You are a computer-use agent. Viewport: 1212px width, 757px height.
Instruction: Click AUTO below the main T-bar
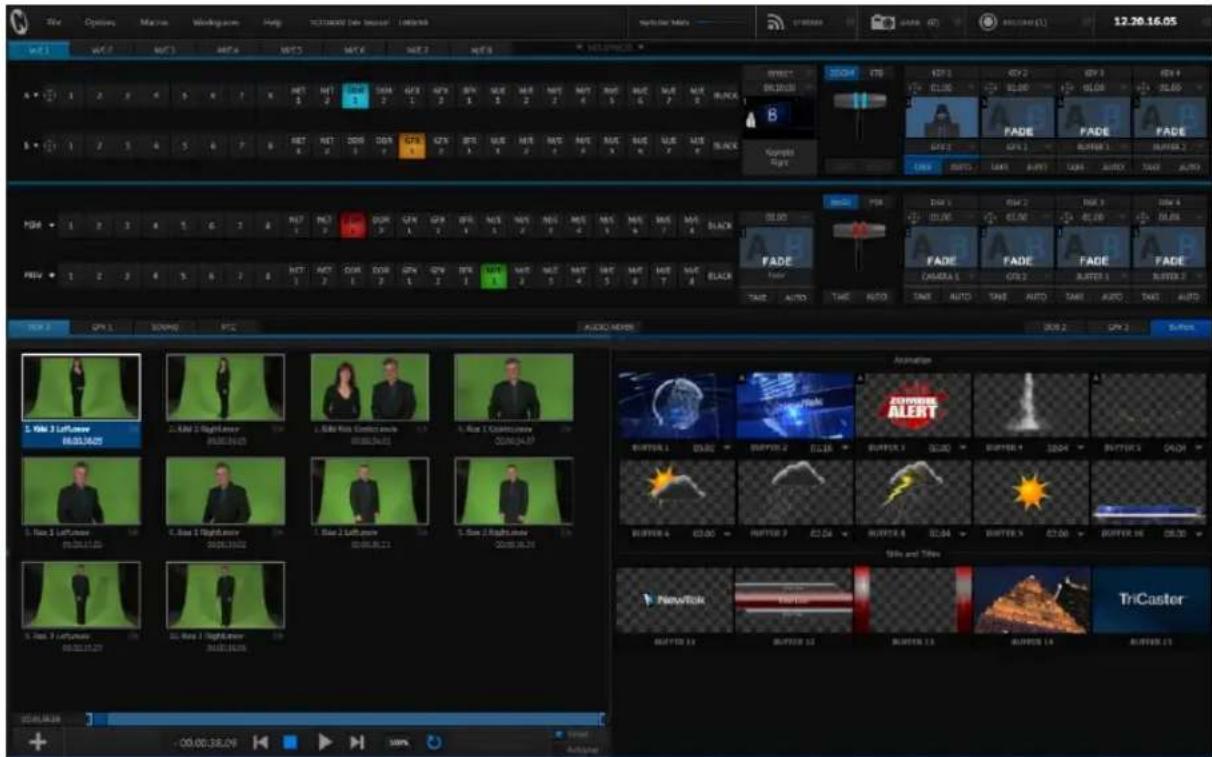pyautogui.click(x=875, y=297)
